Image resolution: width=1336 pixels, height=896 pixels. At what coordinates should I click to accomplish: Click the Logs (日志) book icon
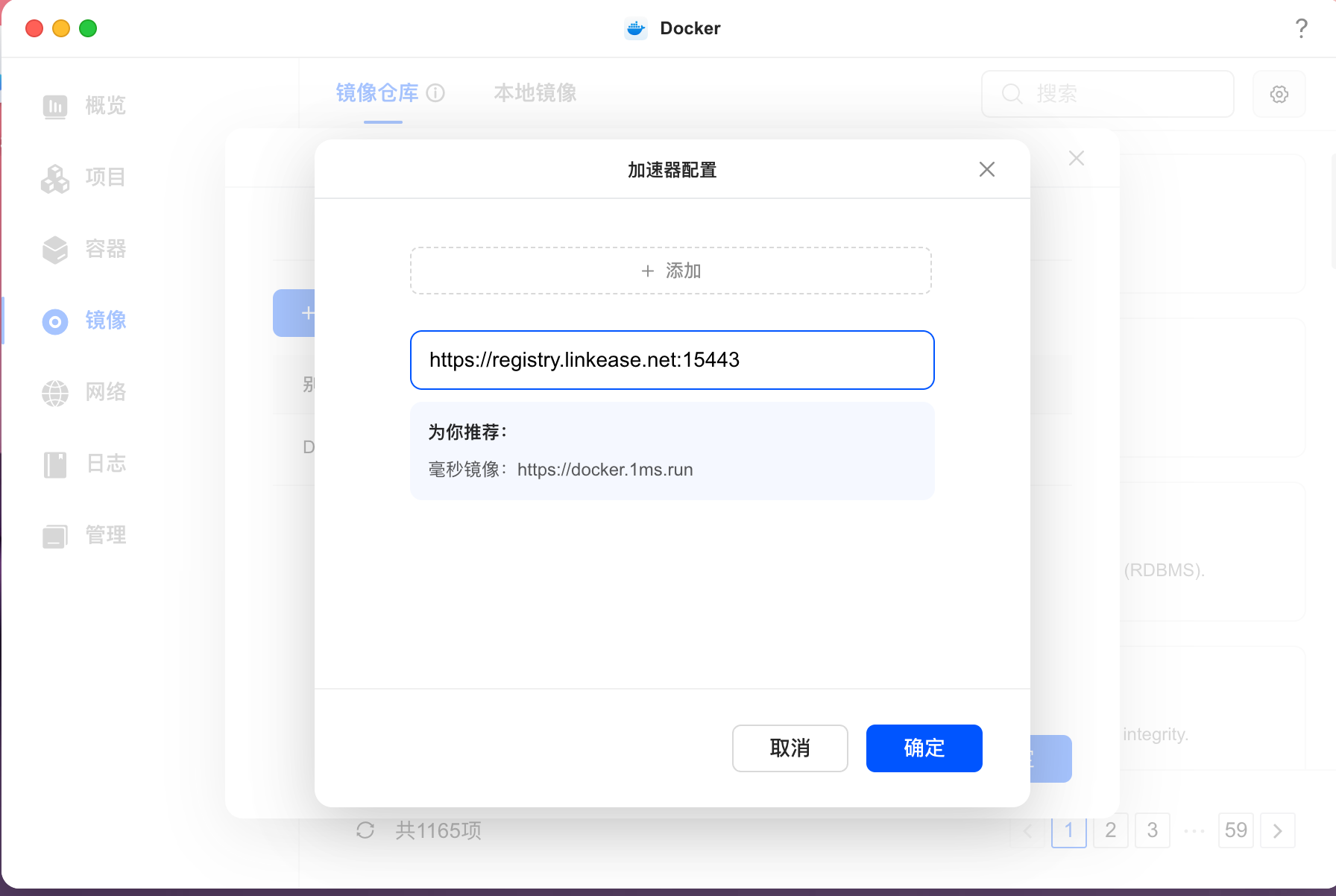pyautogui.click(x=55, y=464)
